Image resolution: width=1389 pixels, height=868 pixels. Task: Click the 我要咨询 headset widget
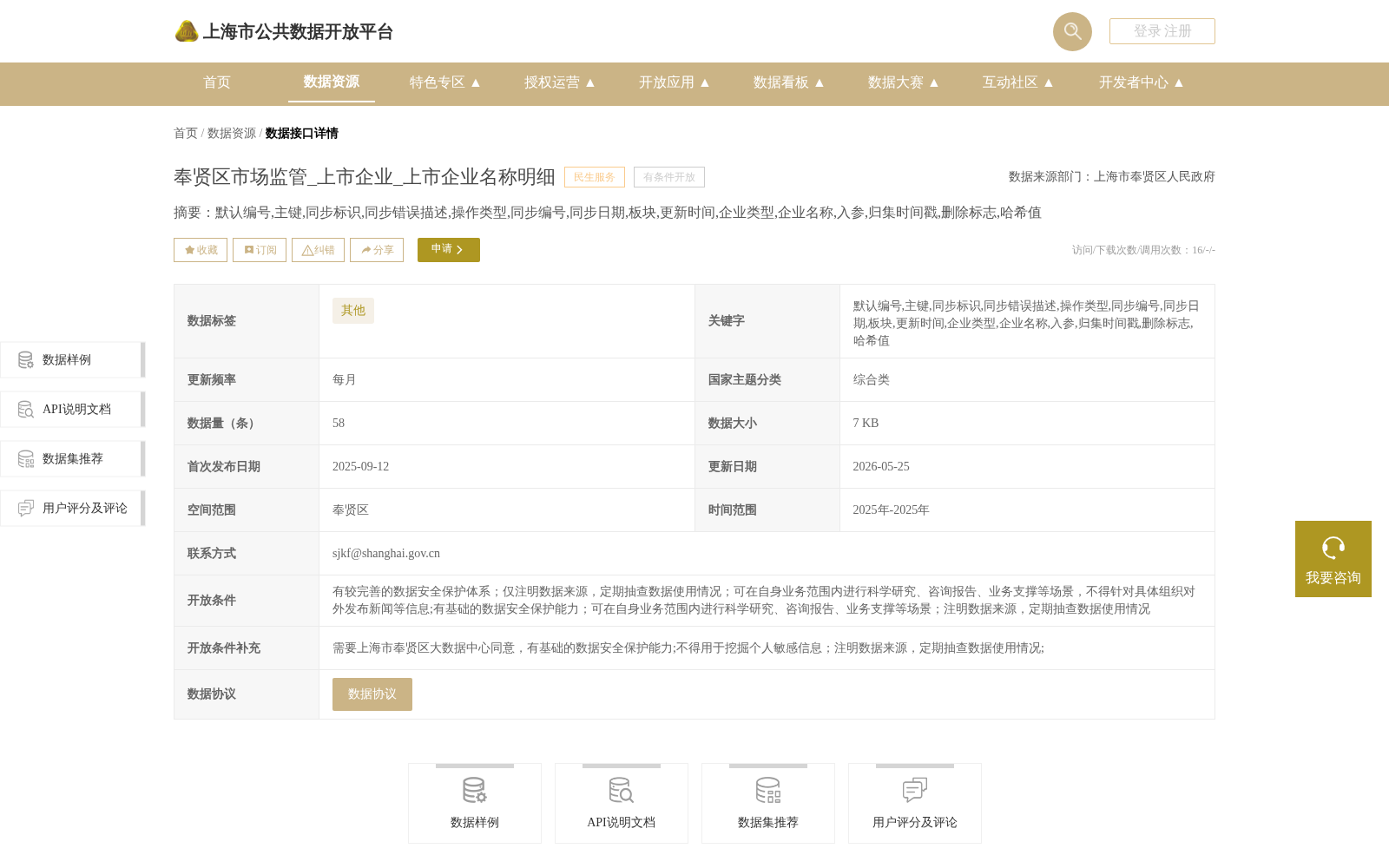click(1333, 559)
